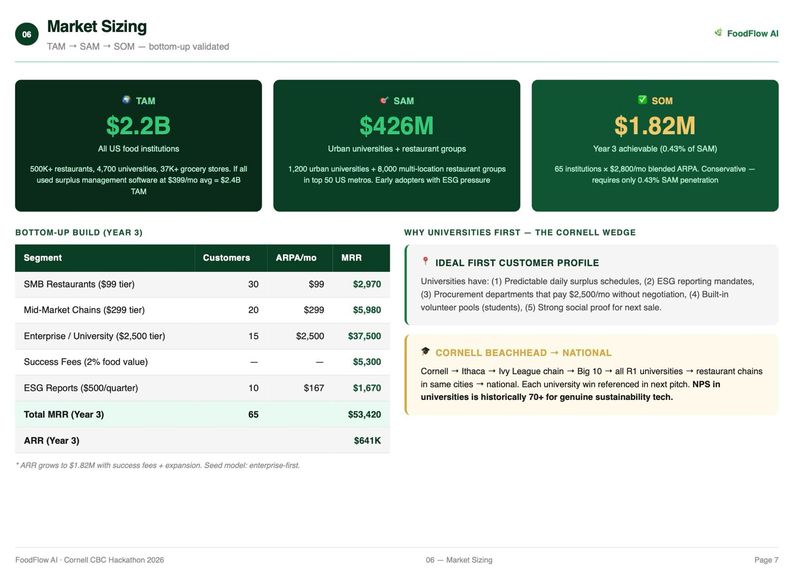Select the 'SMB Restaurants ($99 tier)' row label

tap(79, 284)
